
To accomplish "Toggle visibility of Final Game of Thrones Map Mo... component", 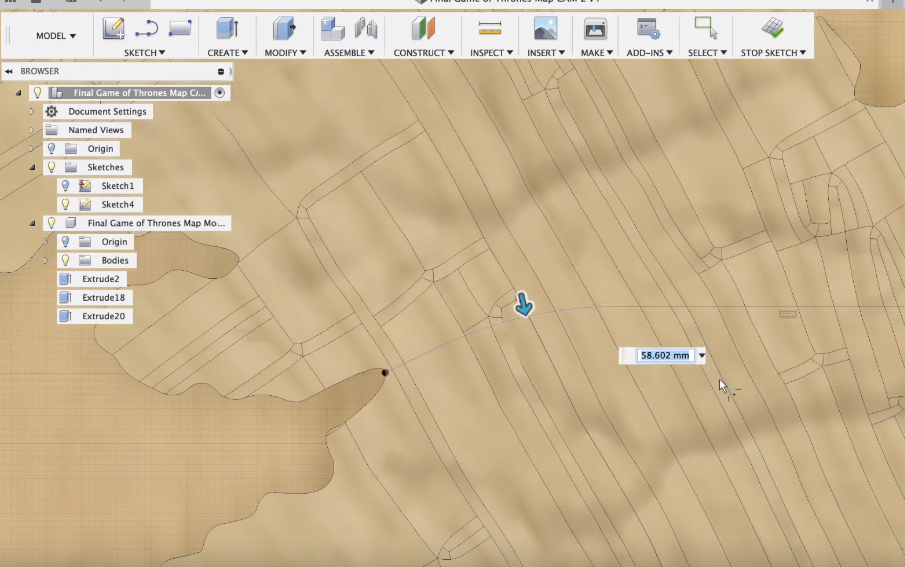I will tap(51, 223).
